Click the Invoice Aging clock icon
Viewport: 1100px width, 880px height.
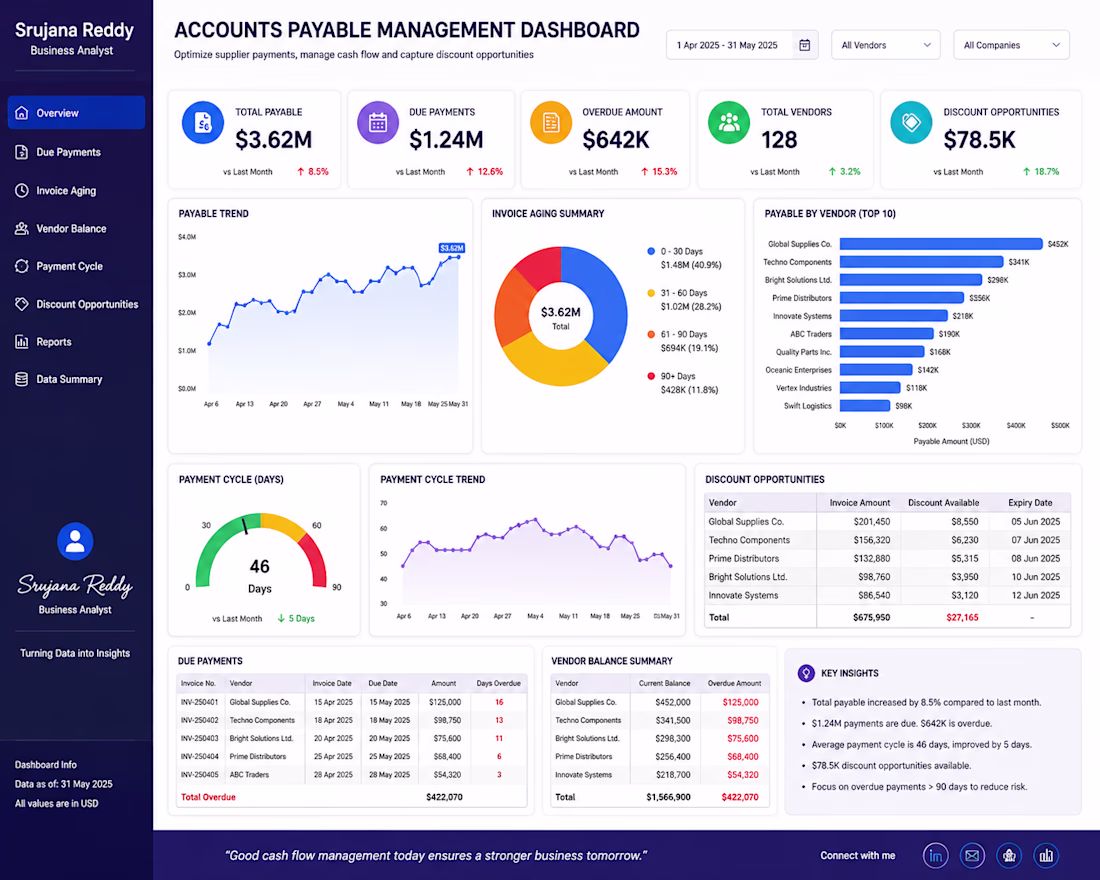click(22, 190)
